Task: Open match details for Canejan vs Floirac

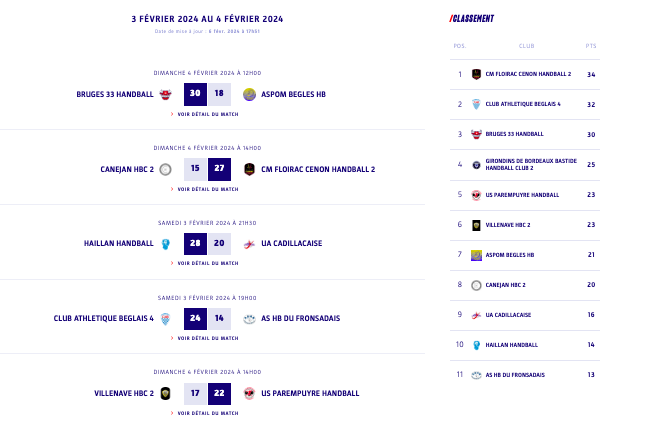Action: (207, 188)
